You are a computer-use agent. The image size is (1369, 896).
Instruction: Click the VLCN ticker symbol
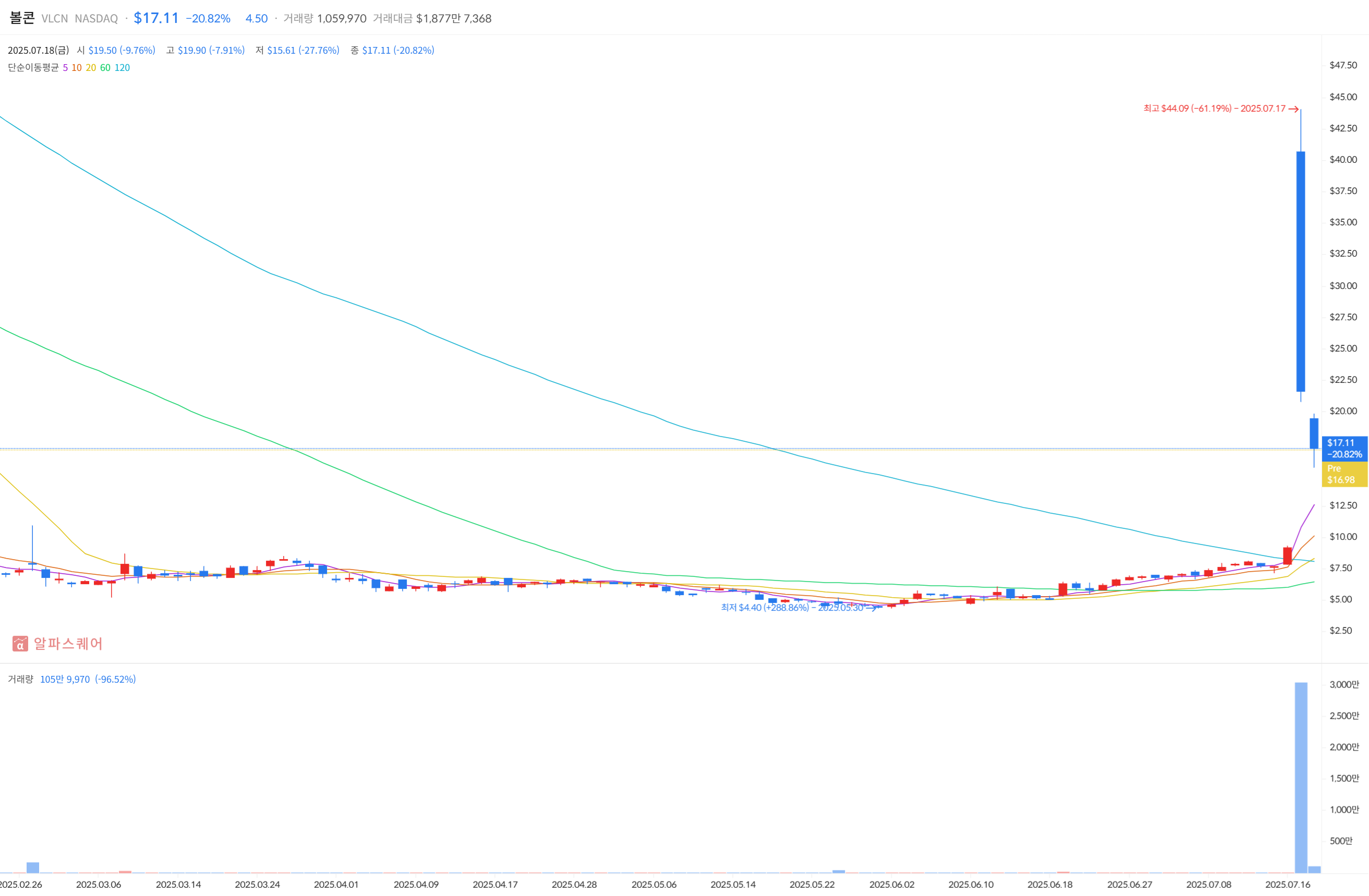pyautogui.click(x=55, y=18)
